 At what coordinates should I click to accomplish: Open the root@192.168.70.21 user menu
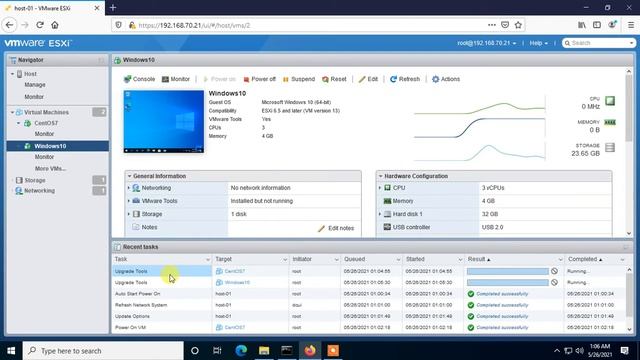point(487,43)
